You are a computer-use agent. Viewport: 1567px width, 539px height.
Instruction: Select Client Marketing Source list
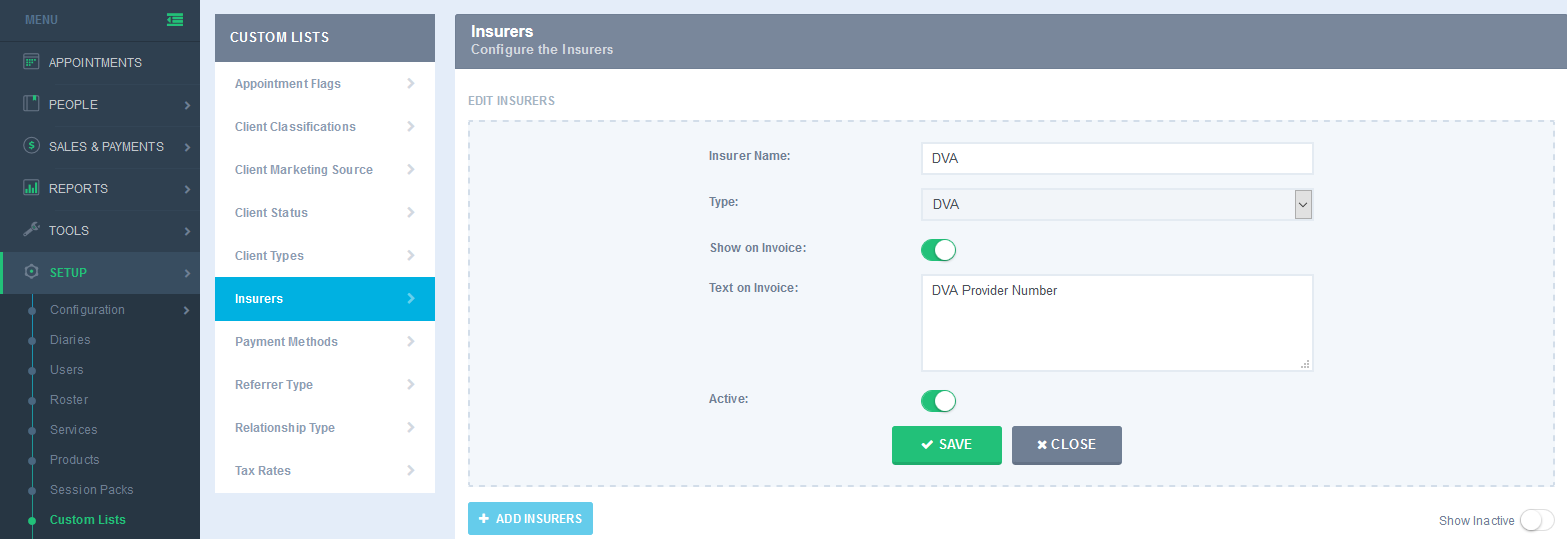(x=325, y=170)
